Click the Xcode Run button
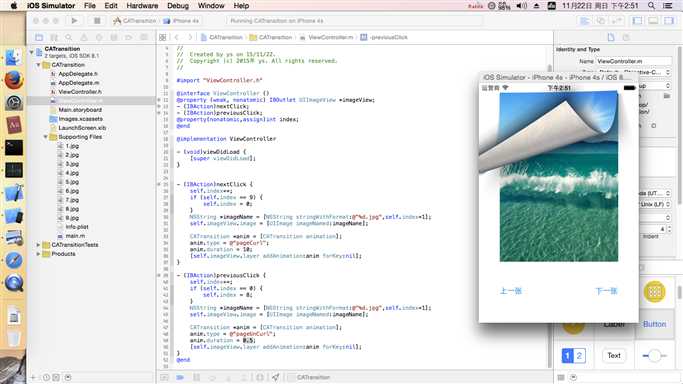This screenshot has height=384, width=683. [74, 20]
